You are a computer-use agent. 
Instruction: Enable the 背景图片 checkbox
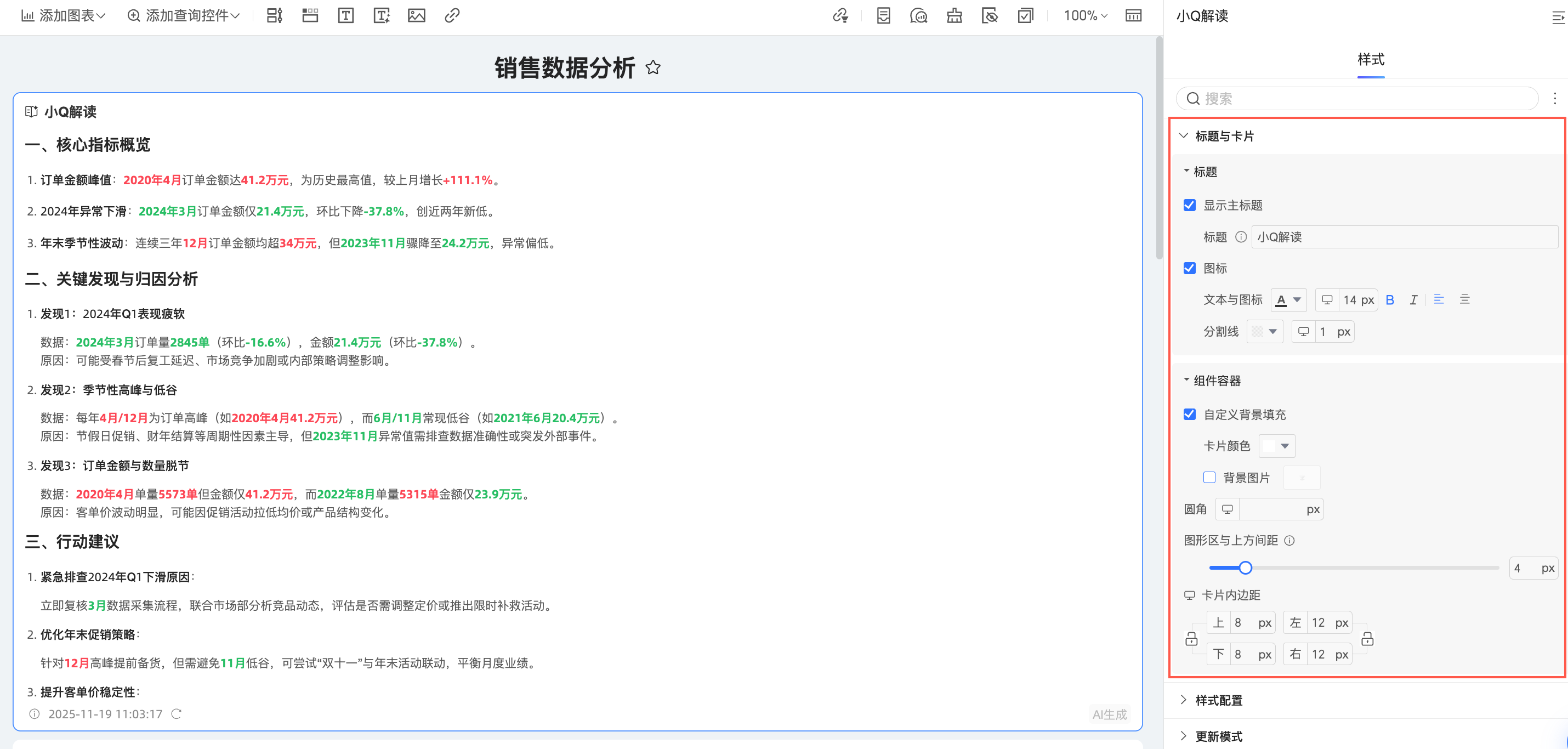[x=1209, y=478]
